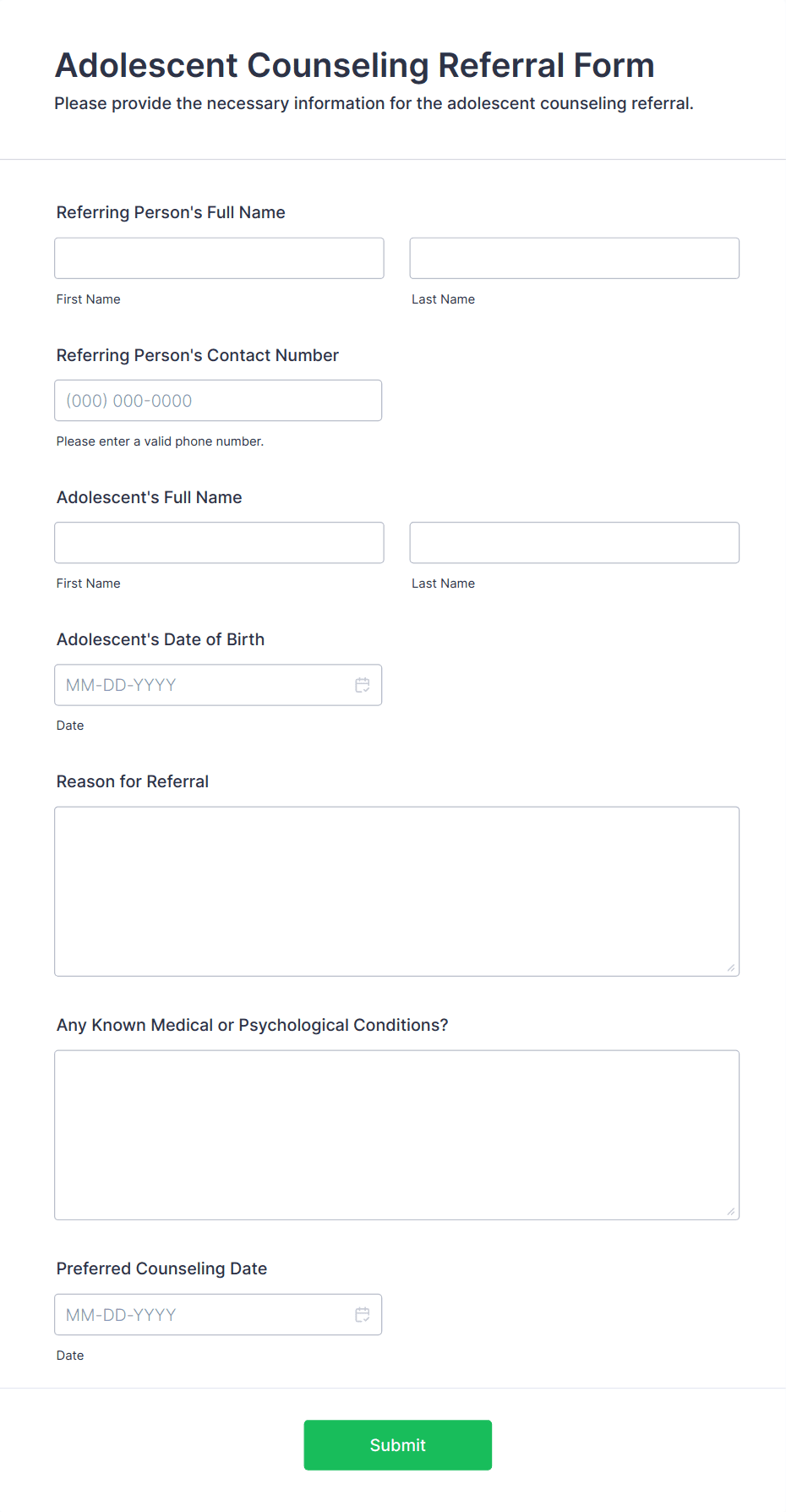The height and width of the screenshot is (1512, 786).
Task: Click the adolescent's First Name field
Action: tap(219, 542)
